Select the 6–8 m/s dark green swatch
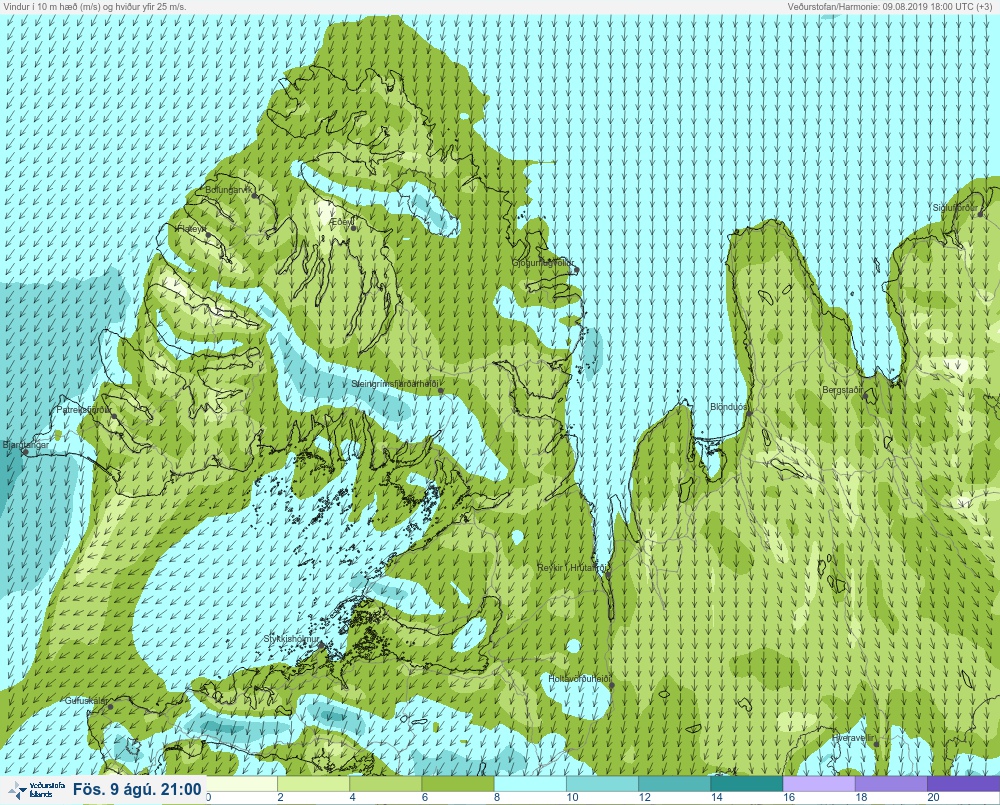Screen dimensions: 1000x805 (458, 784)
